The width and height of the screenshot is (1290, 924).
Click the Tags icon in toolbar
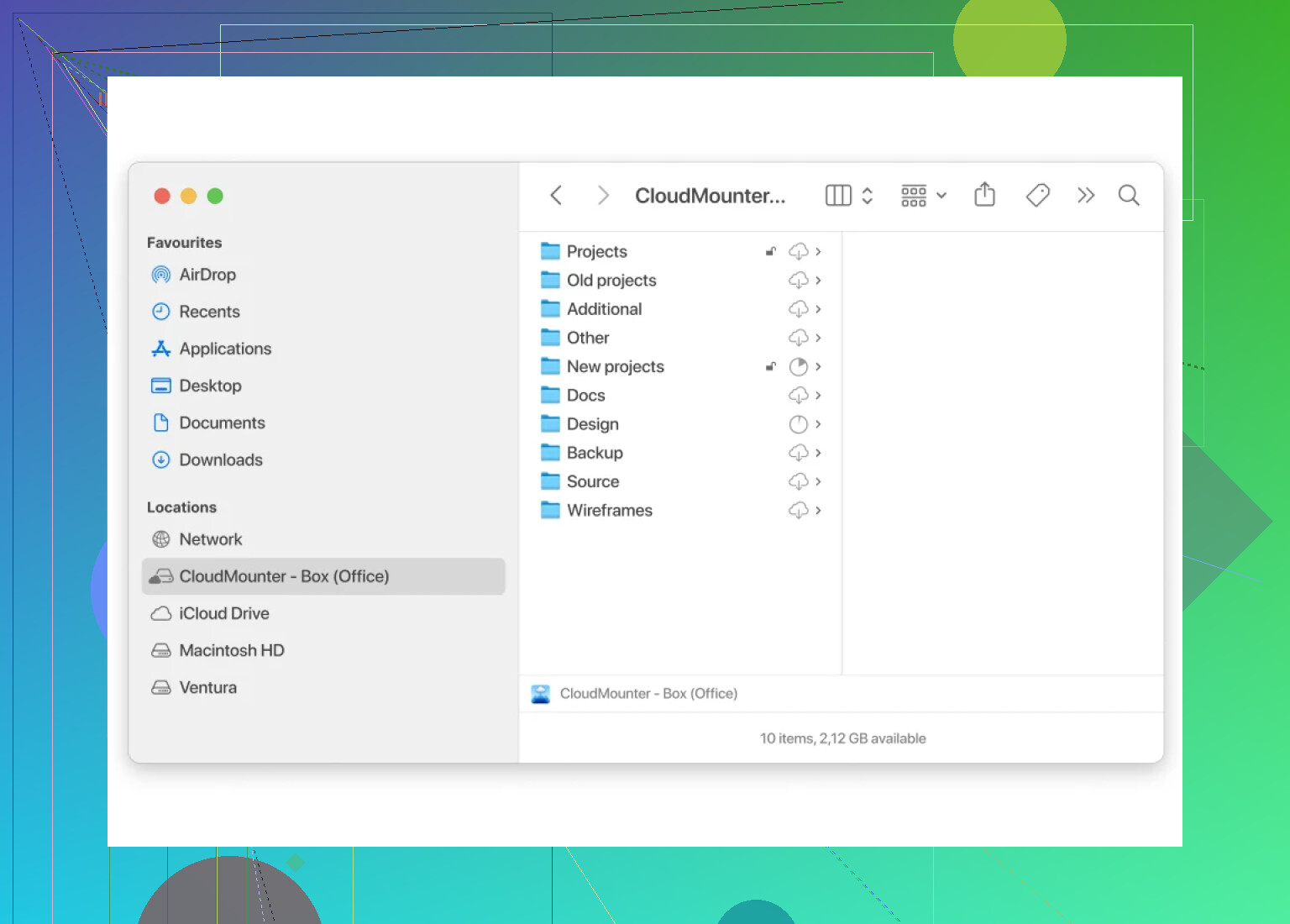click(1037, 195)
